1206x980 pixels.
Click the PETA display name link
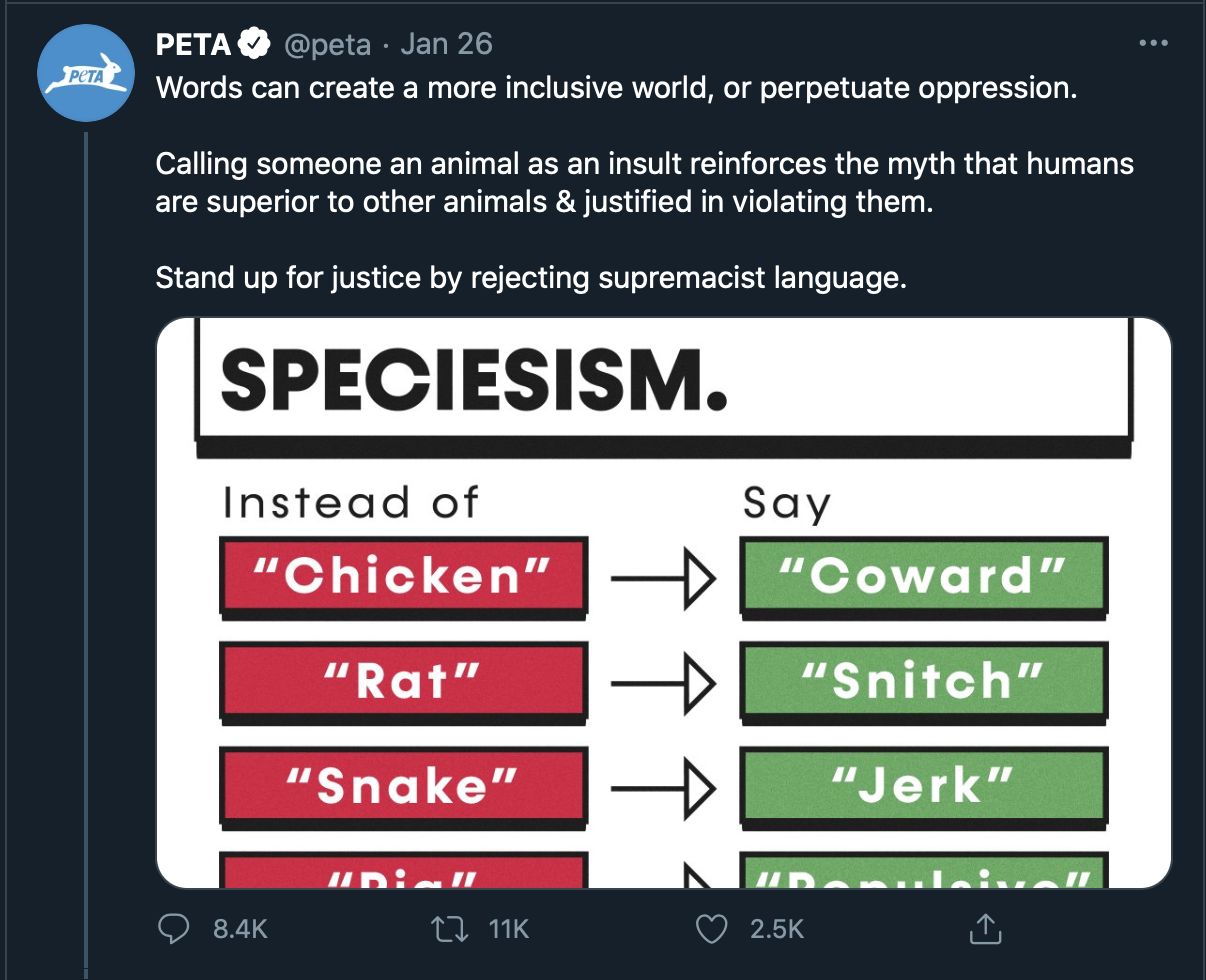coord(191,42)
